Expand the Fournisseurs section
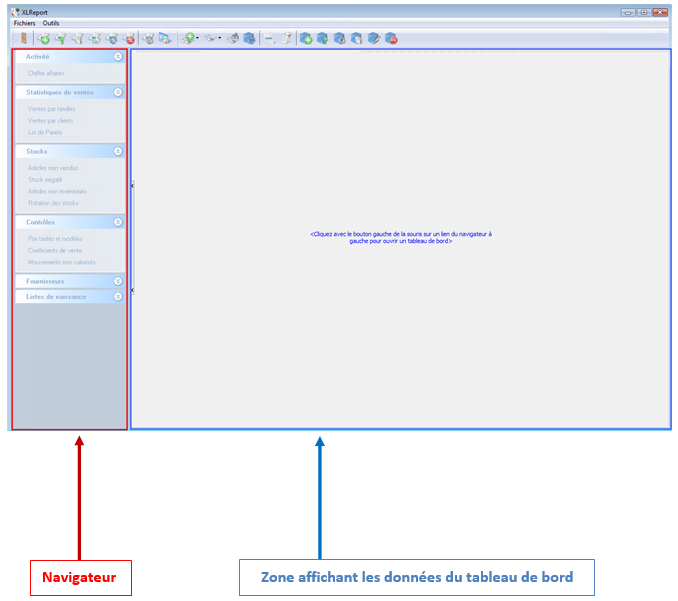This screenshot has height=601, width=678. (118, 281)
